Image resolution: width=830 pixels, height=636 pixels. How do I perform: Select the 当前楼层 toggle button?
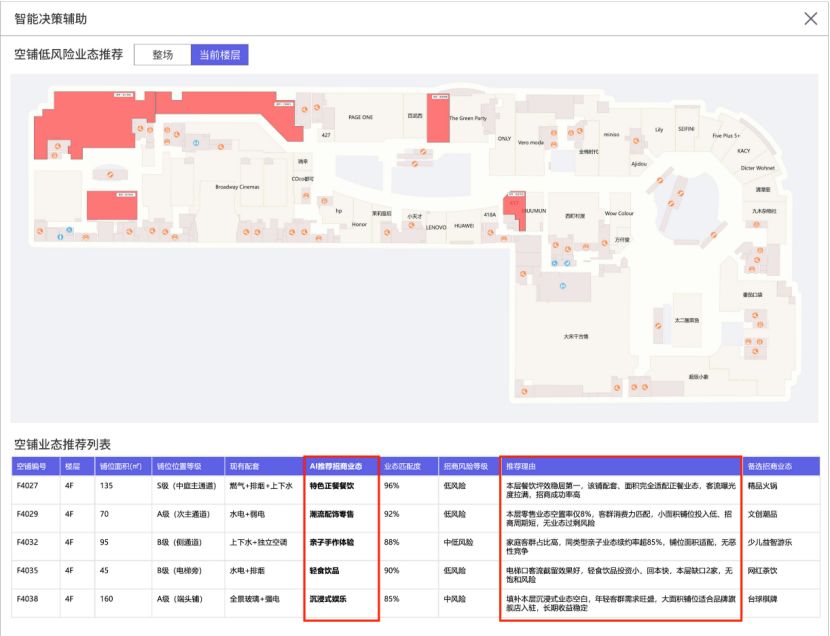219,55
